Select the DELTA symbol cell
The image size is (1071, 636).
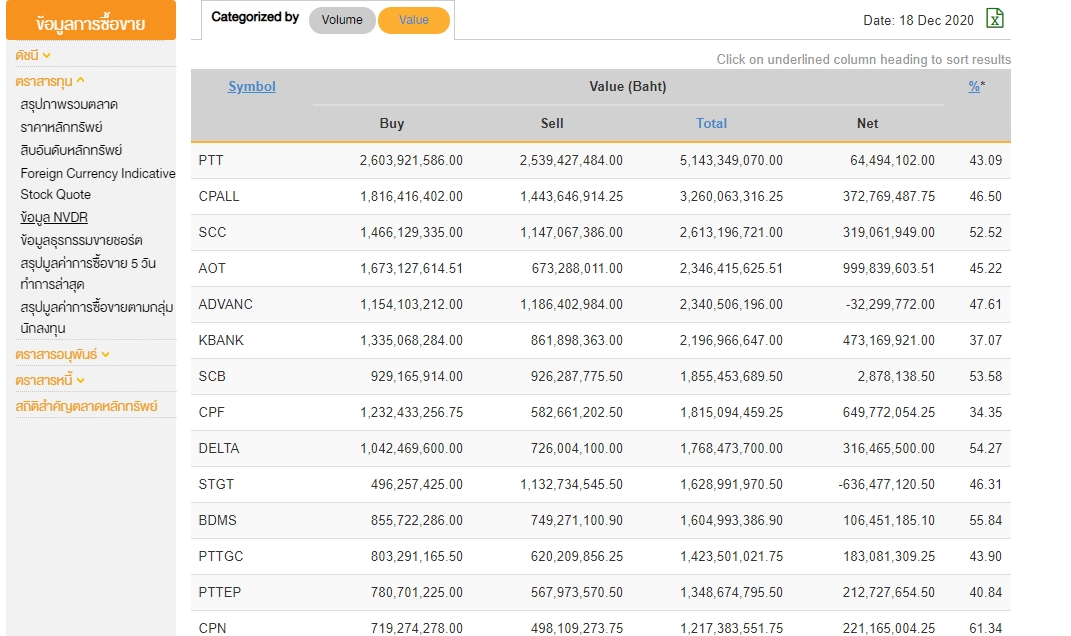click(x=219, y=448)
